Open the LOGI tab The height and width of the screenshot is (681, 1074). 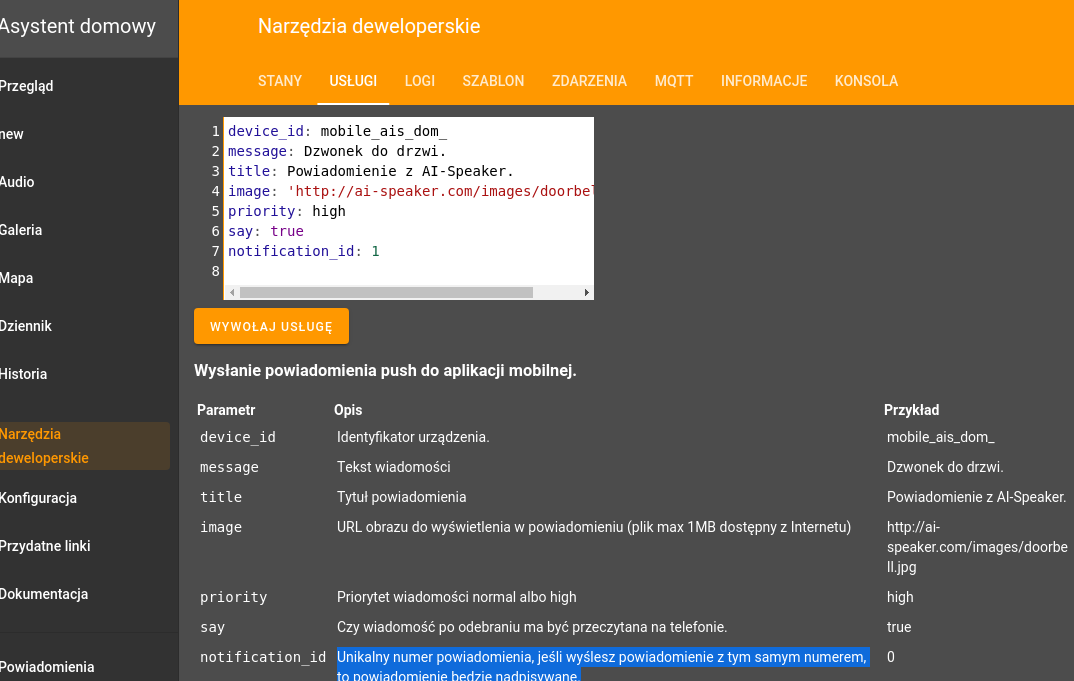419,81
